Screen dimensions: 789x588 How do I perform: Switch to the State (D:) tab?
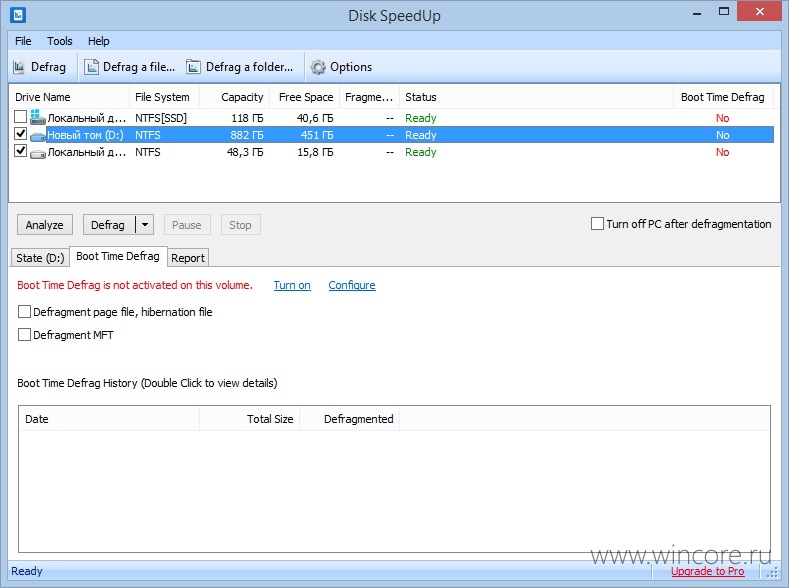[x=40, y=258]
